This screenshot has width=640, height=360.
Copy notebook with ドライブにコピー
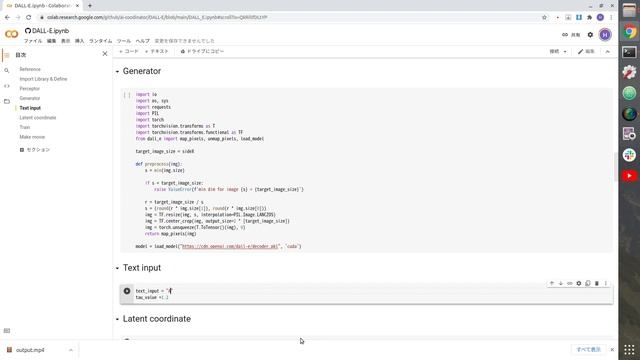tap(202, 51)
